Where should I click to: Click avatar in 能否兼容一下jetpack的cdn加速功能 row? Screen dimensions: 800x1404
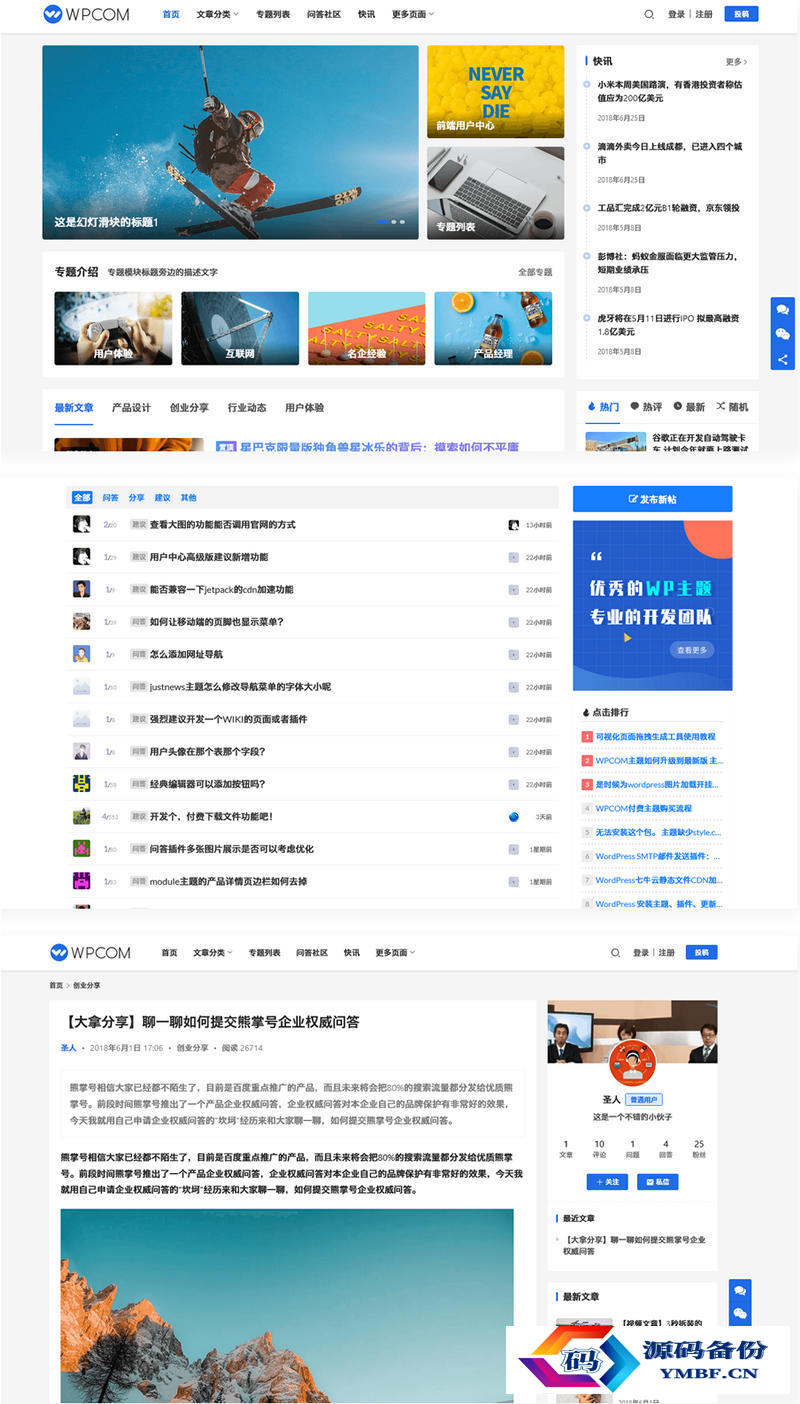click(x=82, y=589)
